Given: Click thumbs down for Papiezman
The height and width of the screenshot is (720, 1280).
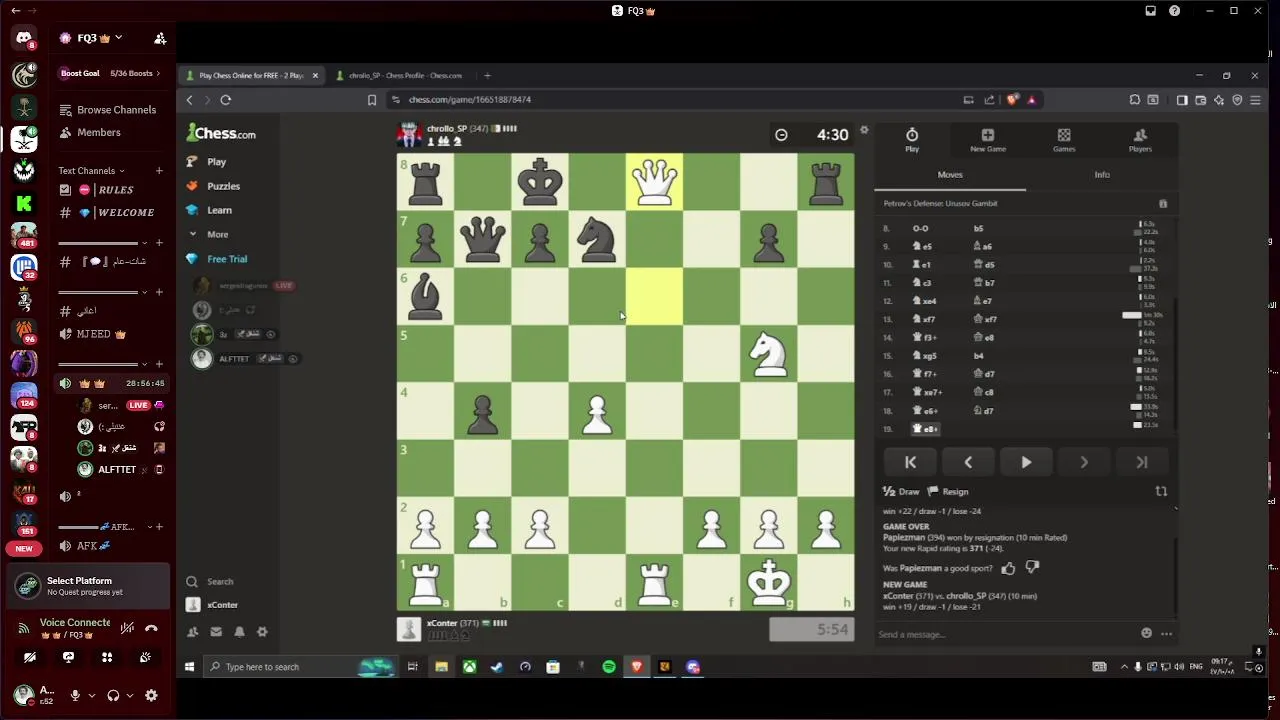Looking at the screenshot, I should point(1032,568).
